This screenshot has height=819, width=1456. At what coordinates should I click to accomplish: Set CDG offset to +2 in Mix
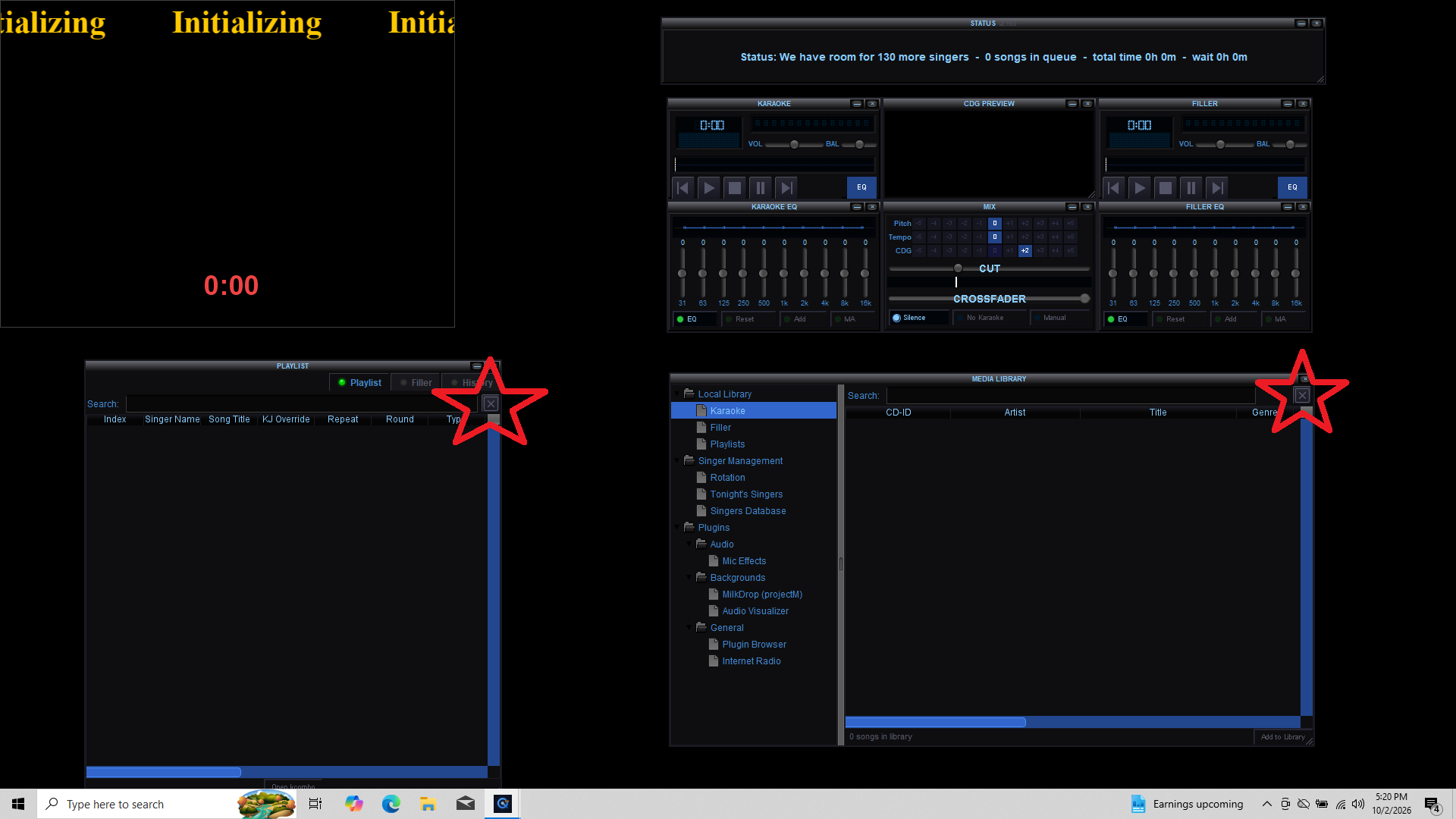click(x=1025, y=251)
